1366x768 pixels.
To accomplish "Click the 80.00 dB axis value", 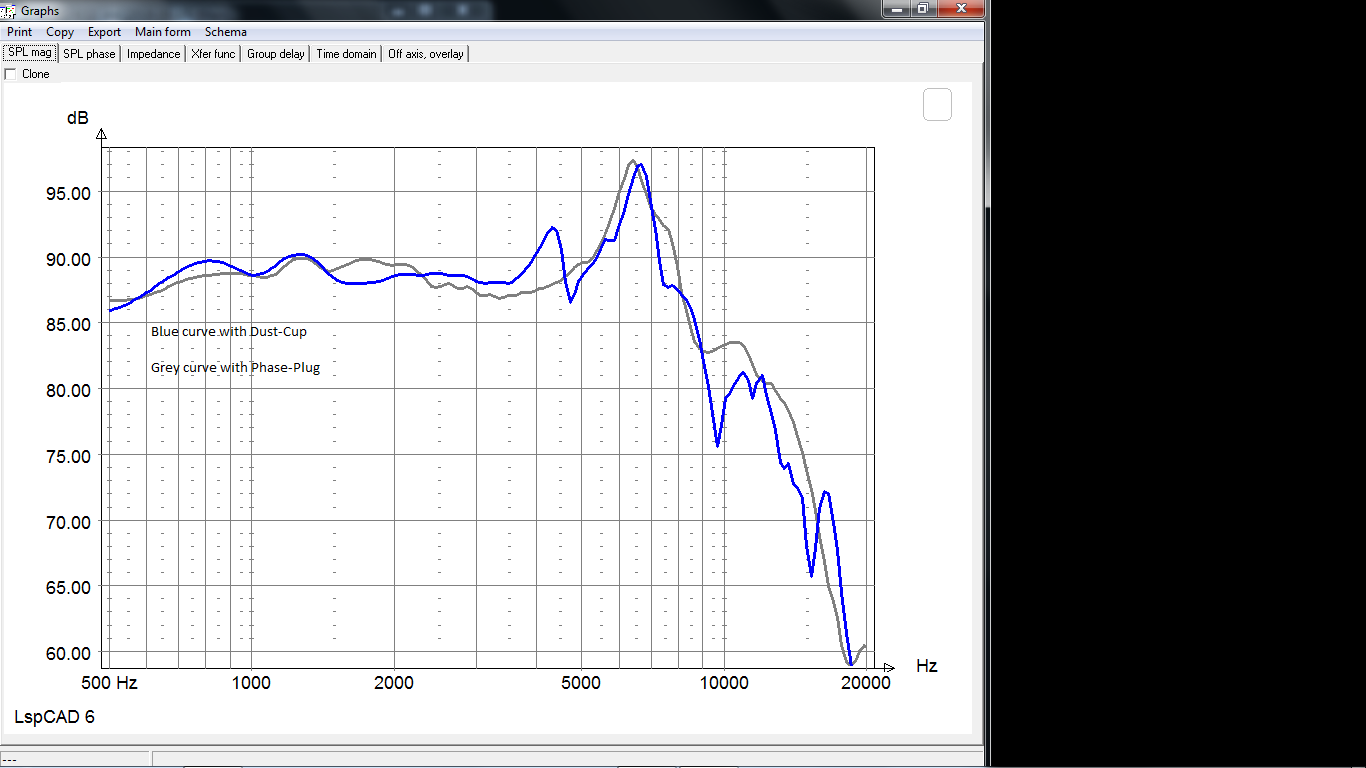I will click(68, 390).
